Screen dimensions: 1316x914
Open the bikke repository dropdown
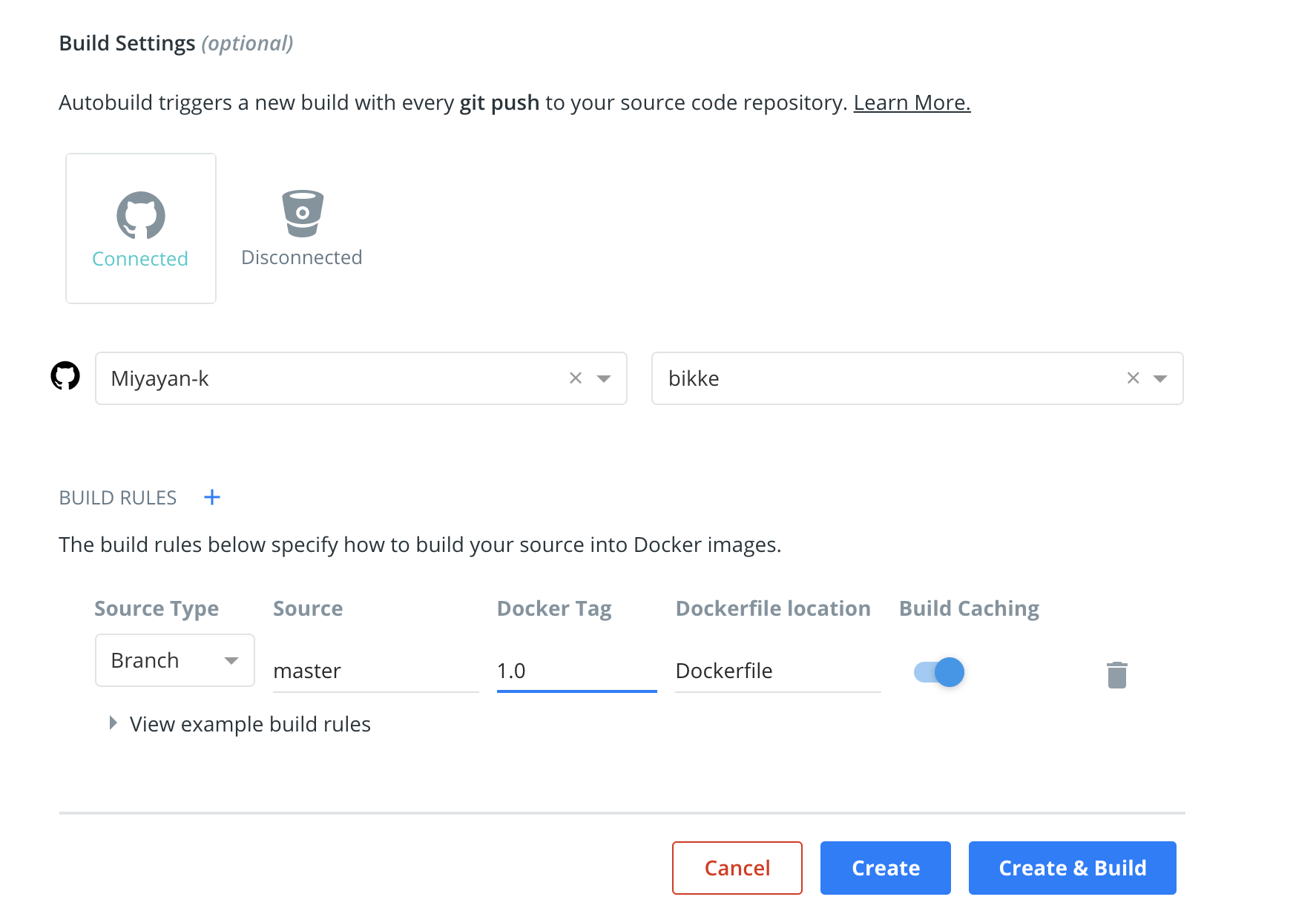click(1160, 378)
